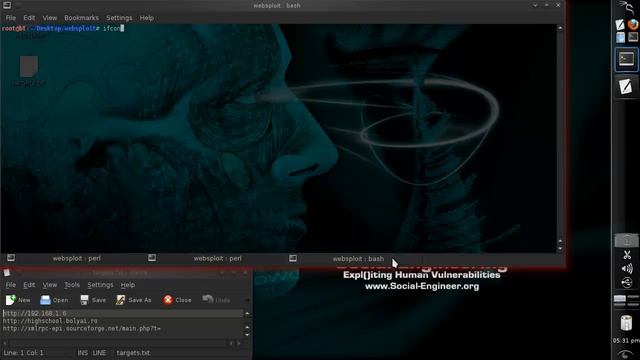
Task: Click targets.txt file name in status bar
Action: pyautogui.click(x=133, y=353)
